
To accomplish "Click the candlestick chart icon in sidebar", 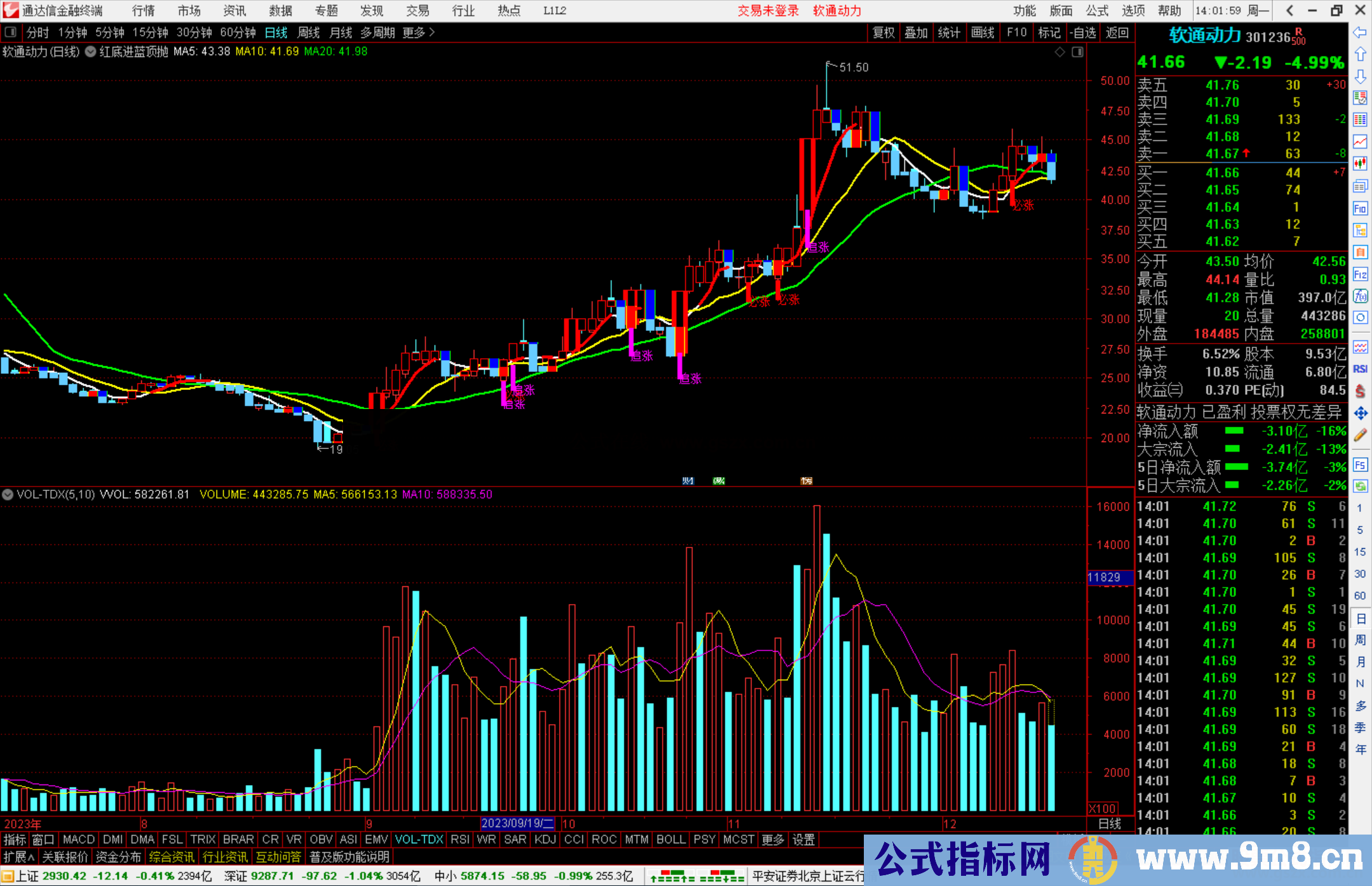I will [x=1360, y=164].
